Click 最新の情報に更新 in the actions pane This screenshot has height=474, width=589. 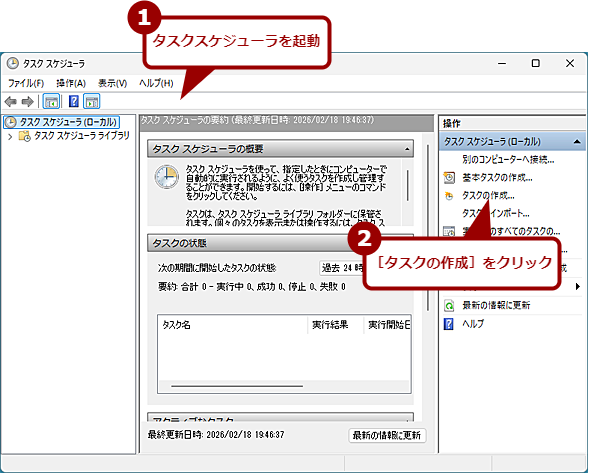[496, 305]
